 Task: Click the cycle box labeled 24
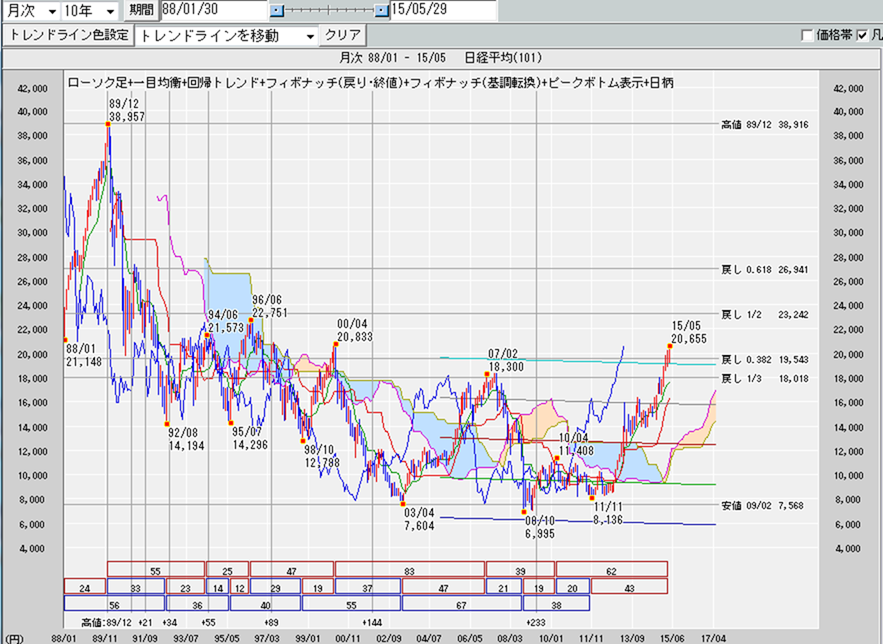pyautogui.click(x=84, y=586)
